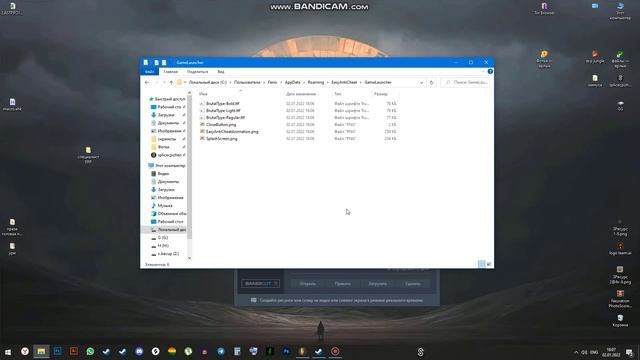This screenshot has width=640, height=360.
Task: Open скриншоты folder in quick access
Action: pos(167,139)
